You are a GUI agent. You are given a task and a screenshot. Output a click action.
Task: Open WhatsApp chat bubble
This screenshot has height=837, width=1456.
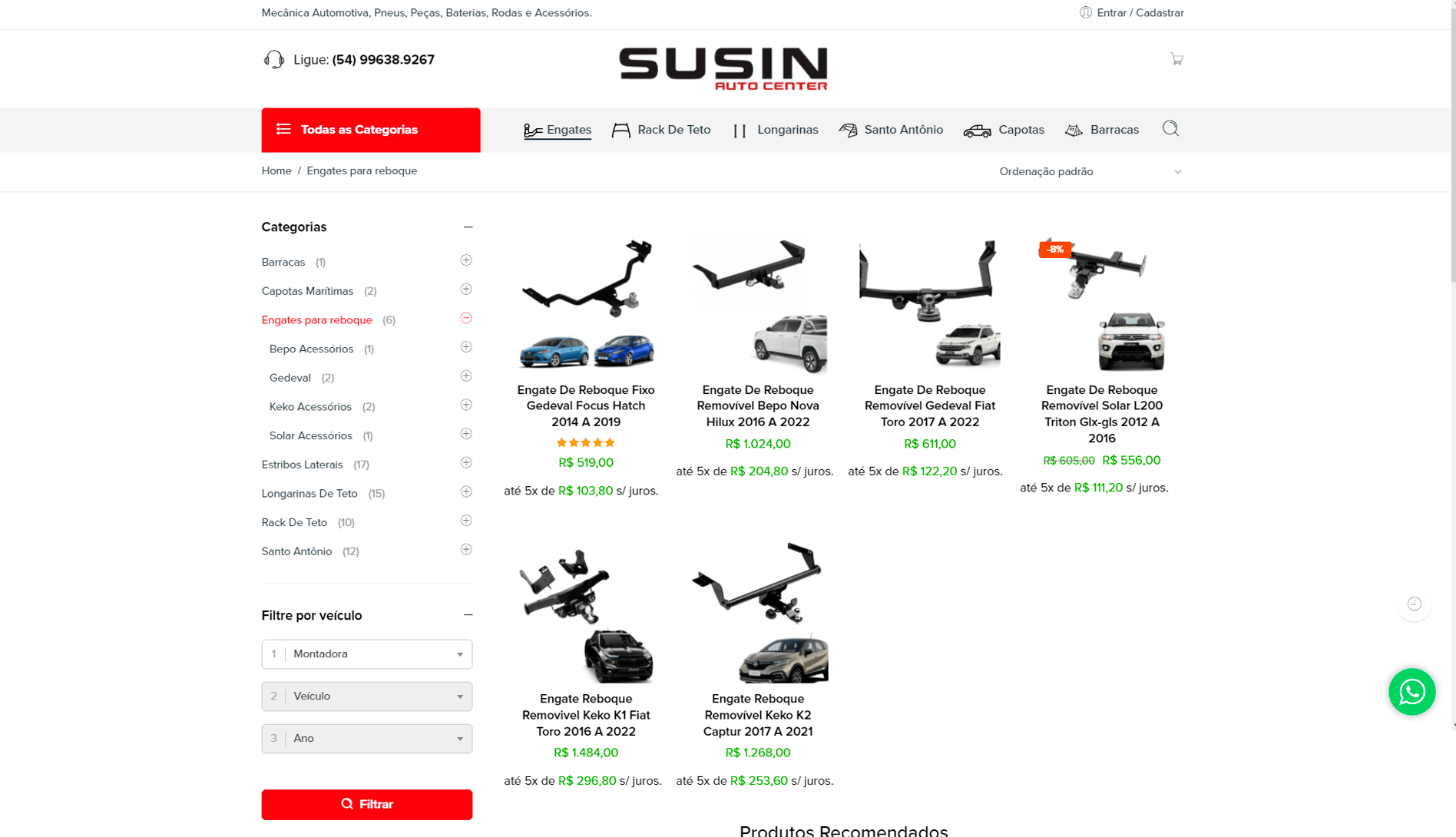coord(1411,691)
